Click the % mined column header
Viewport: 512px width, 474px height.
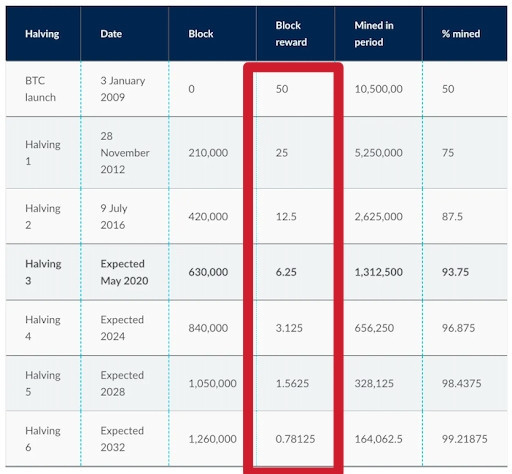461,34
